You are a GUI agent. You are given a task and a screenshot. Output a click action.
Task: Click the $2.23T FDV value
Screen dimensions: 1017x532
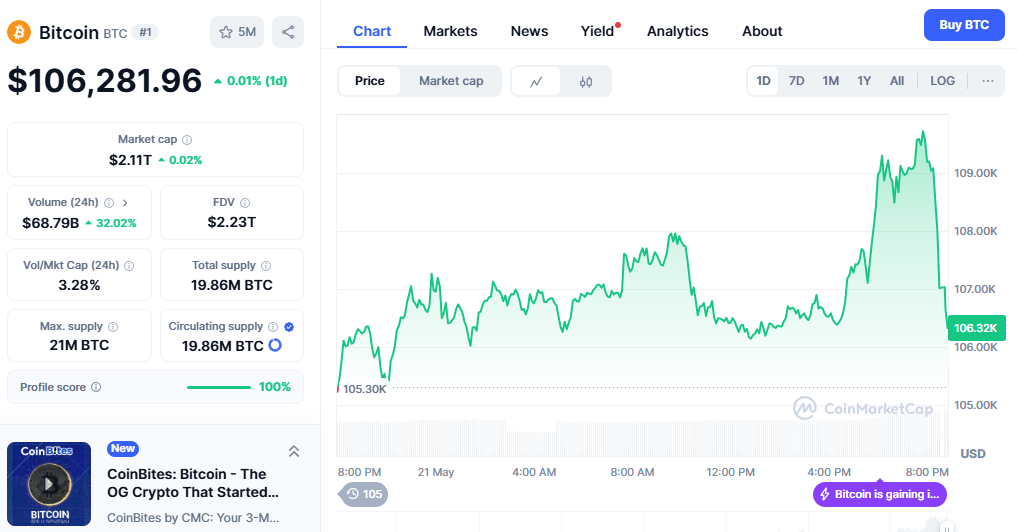click(x=232, y=223)
